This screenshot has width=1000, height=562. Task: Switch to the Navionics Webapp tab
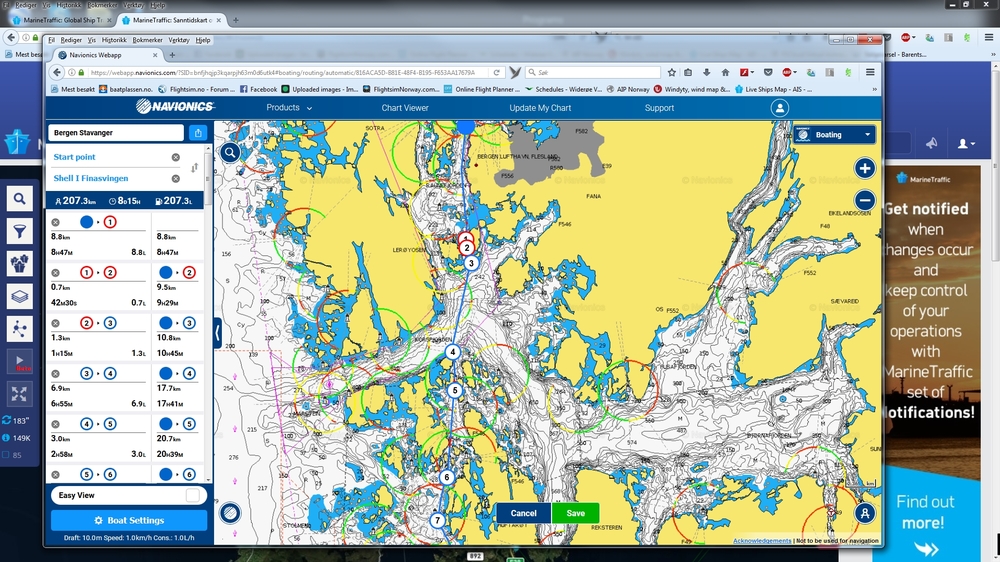click(105, 55)
